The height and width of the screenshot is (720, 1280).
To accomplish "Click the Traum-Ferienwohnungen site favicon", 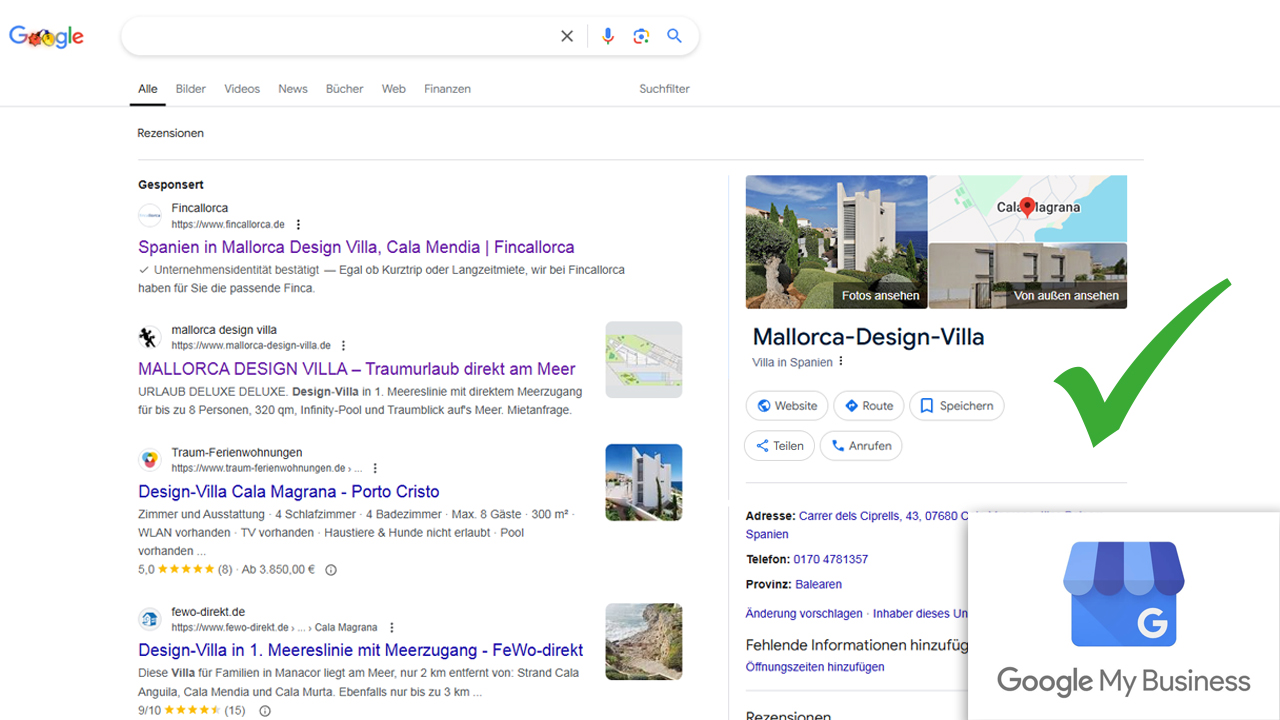I will pyautogui.click(x=149, y=460).
